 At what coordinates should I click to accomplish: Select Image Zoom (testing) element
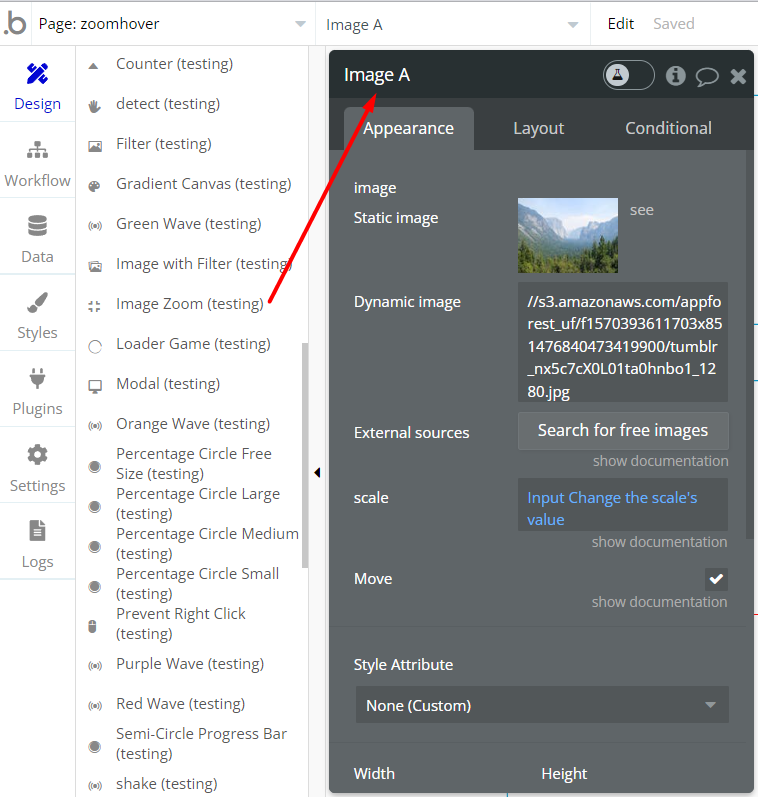(x=190, y=304)
